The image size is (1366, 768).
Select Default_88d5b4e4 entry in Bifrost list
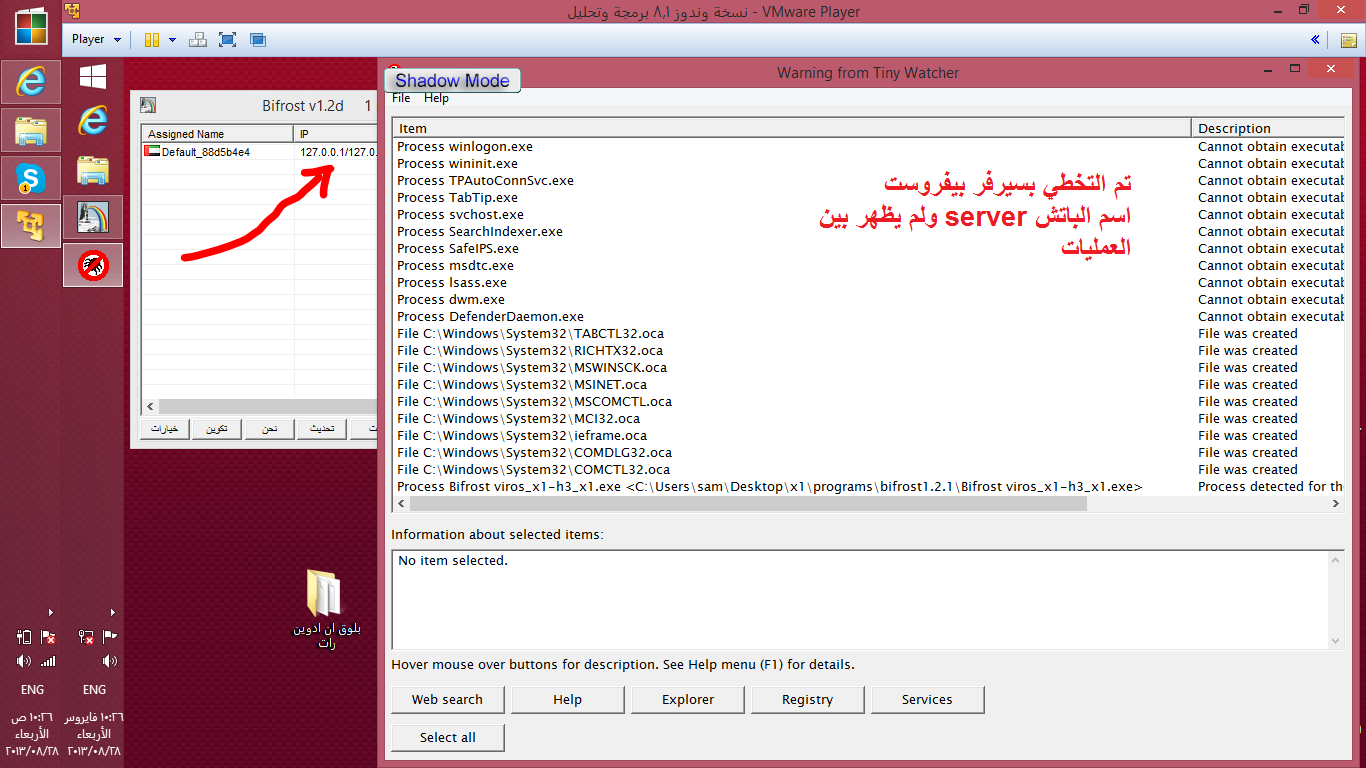click(205, 152)
